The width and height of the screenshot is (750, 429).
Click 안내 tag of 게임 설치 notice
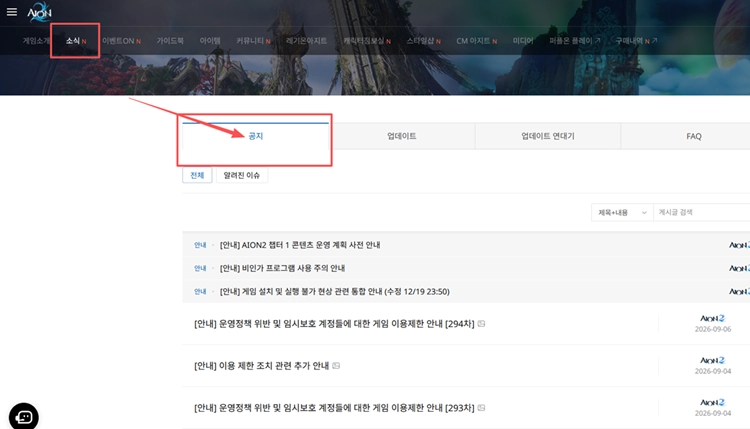pos(200,291)
